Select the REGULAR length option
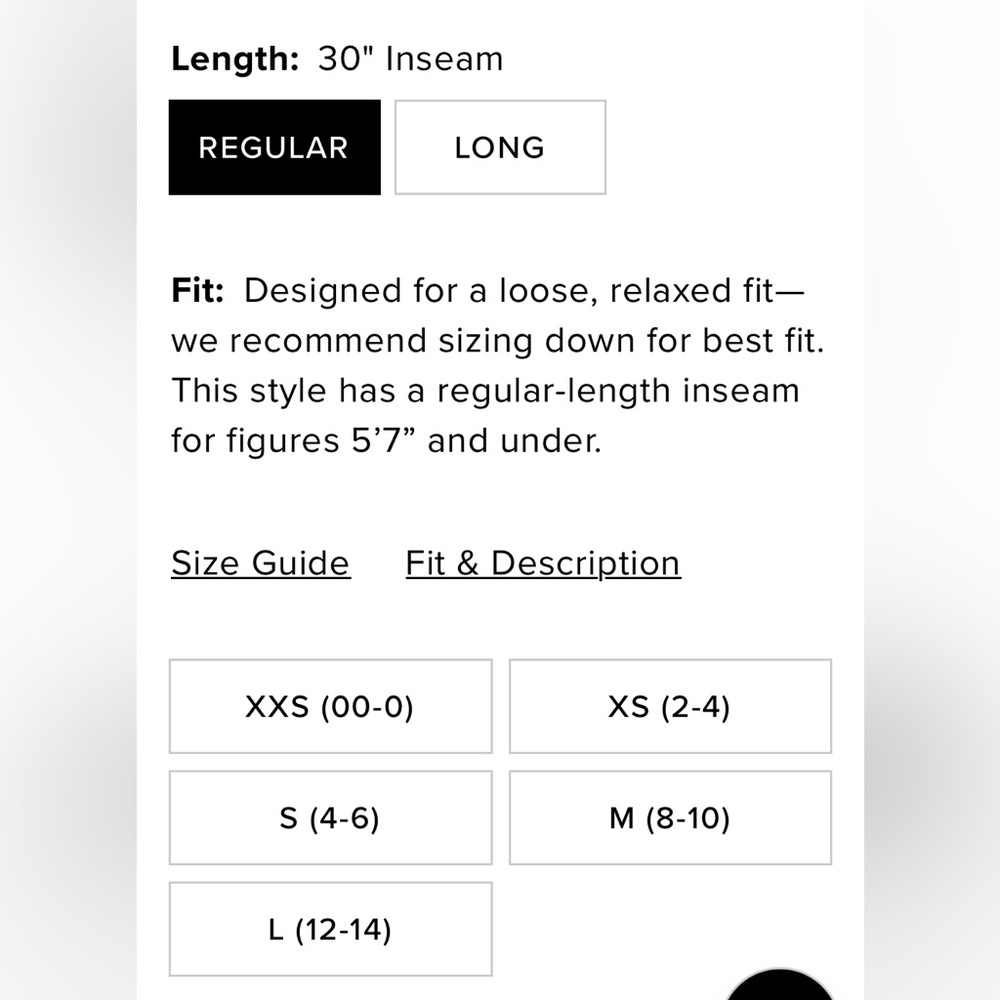This screenshot has height=1000, width=1000. click(x=275, y=147)
